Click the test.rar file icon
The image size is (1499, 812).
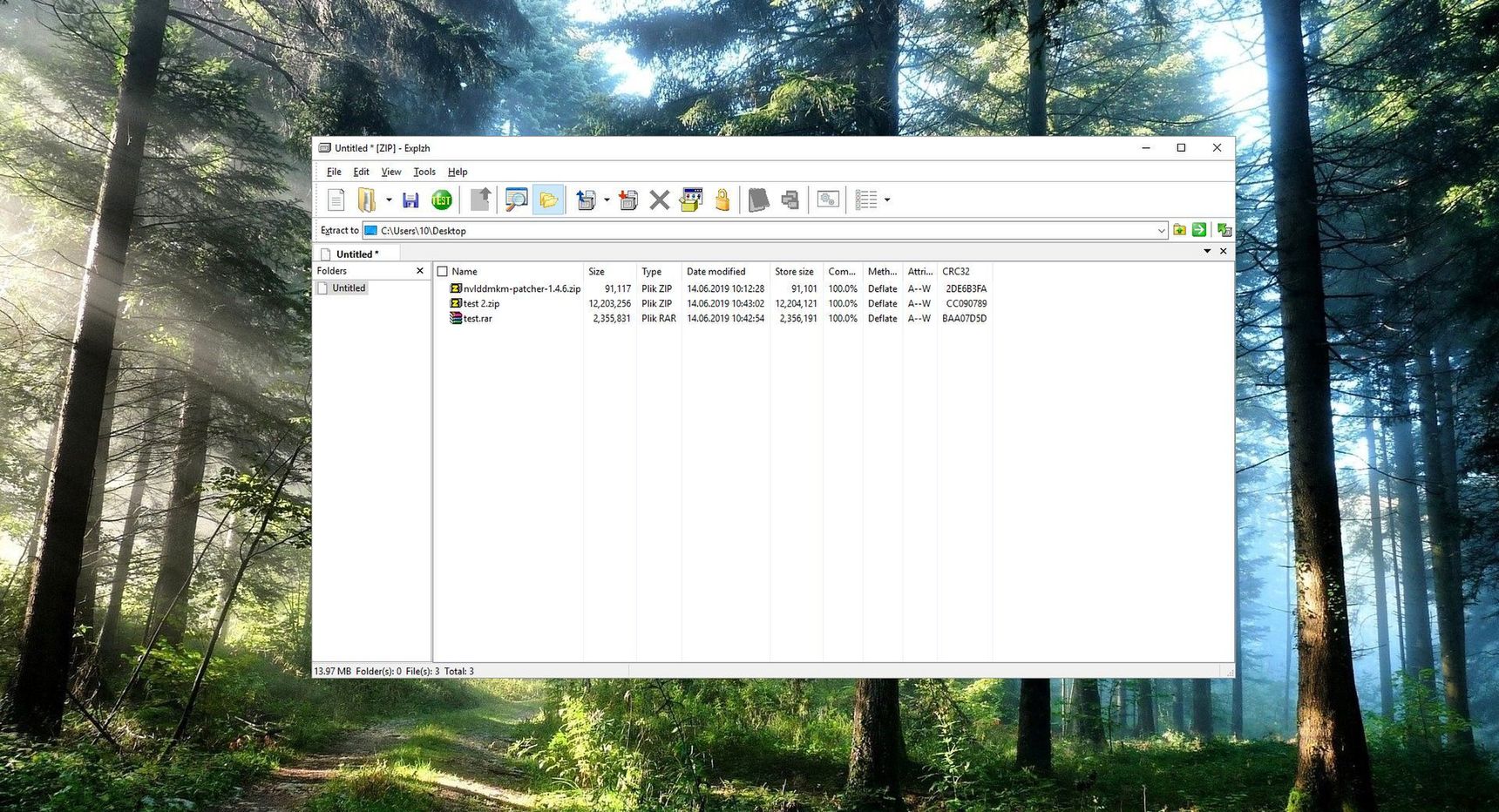pos(456,318)
